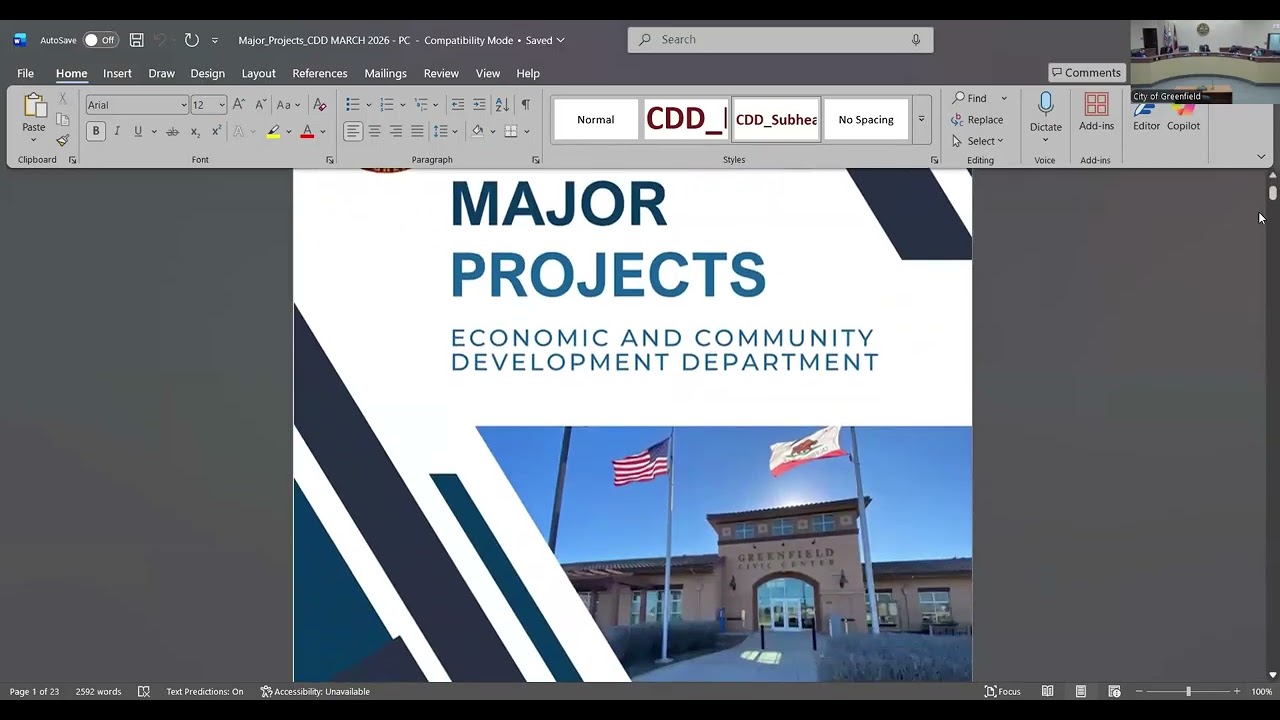Align paragraph text to the right
Screen dimensions: 1280x720
pos(396,132)
